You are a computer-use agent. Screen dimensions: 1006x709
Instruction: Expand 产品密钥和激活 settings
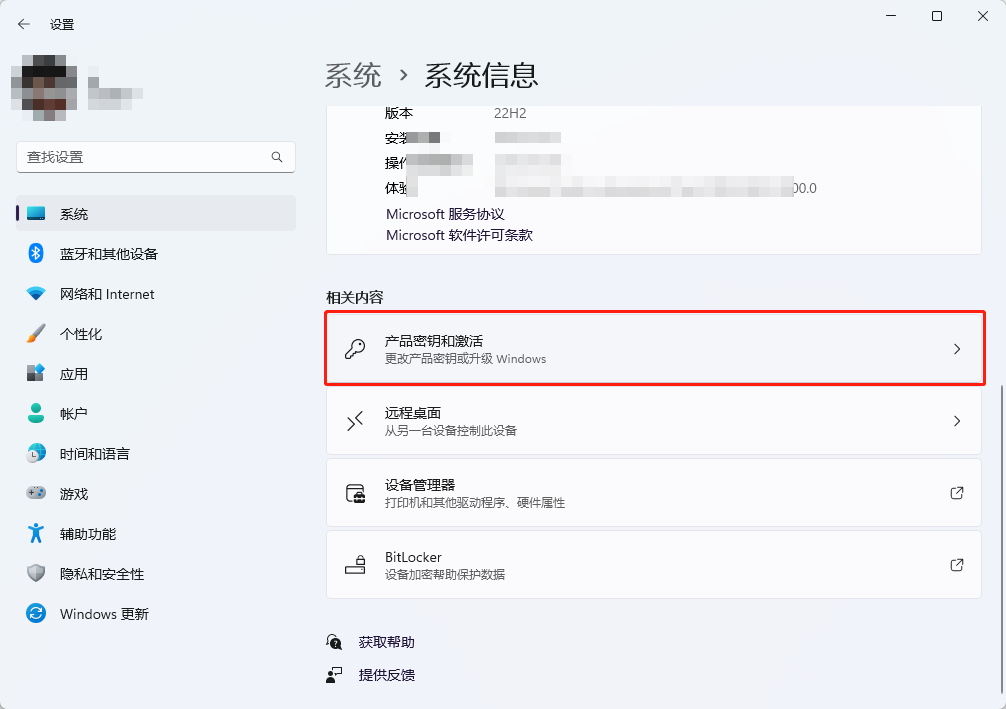click(x=653, y=347)
